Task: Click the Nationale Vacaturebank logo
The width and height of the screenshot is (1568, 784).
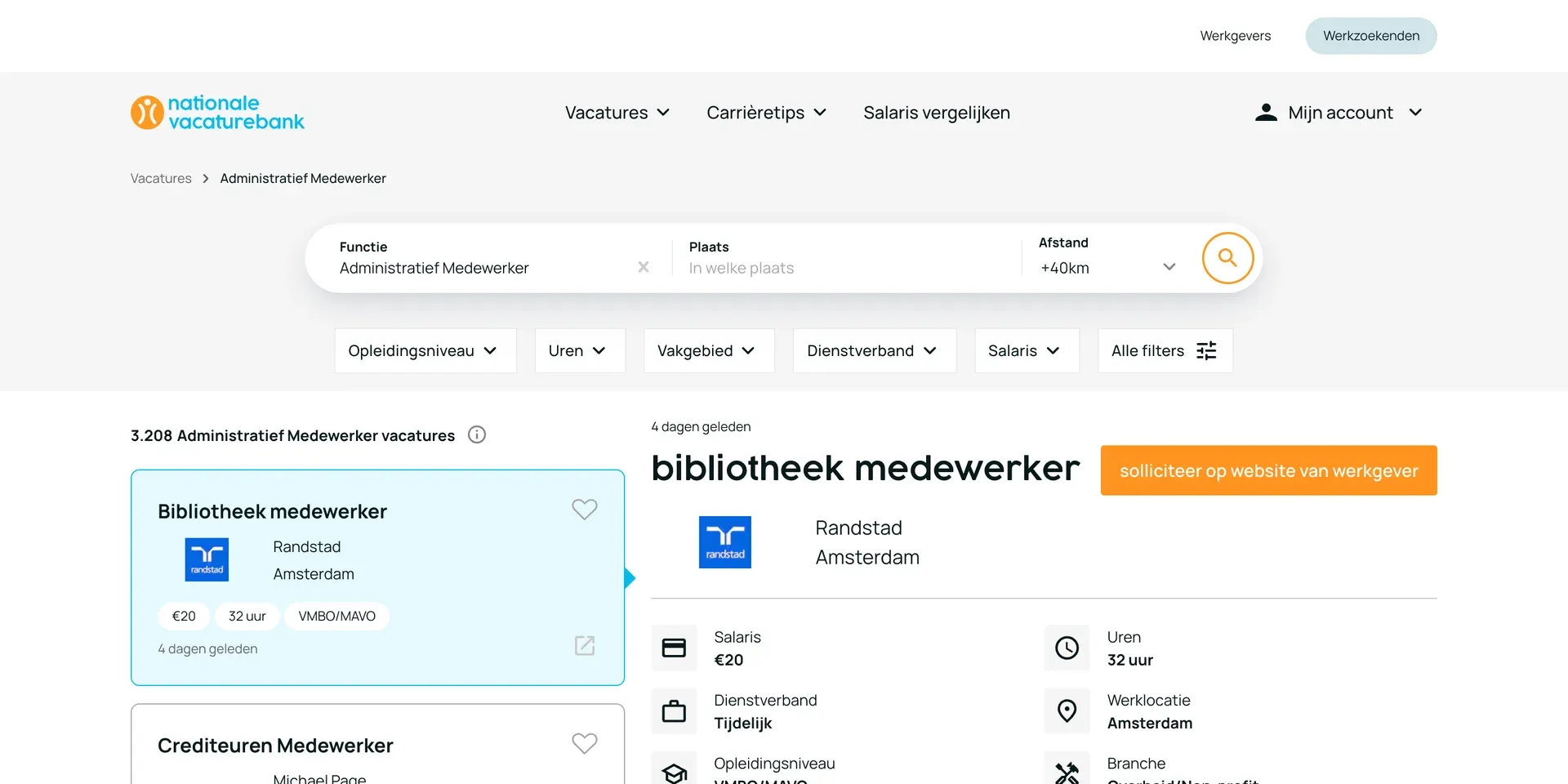Action: click(217, 113)
